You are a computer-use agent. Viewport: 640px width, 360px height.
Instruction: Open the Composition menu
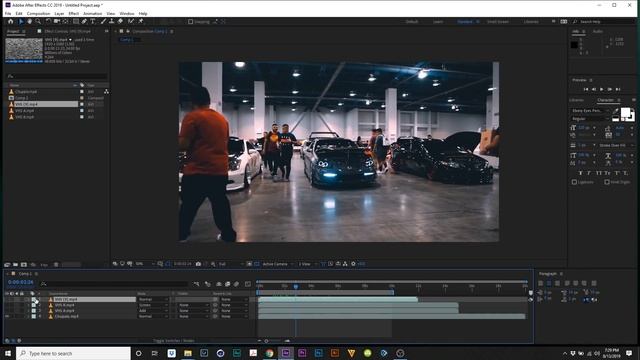(38, 13)
